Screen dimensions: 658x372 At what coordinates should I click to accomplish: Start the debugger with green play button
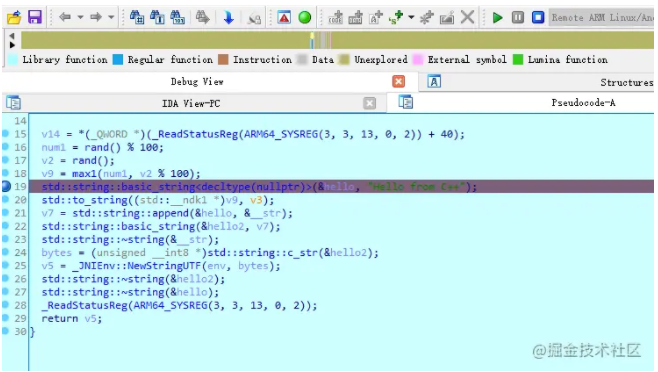[x=498, y=17]
